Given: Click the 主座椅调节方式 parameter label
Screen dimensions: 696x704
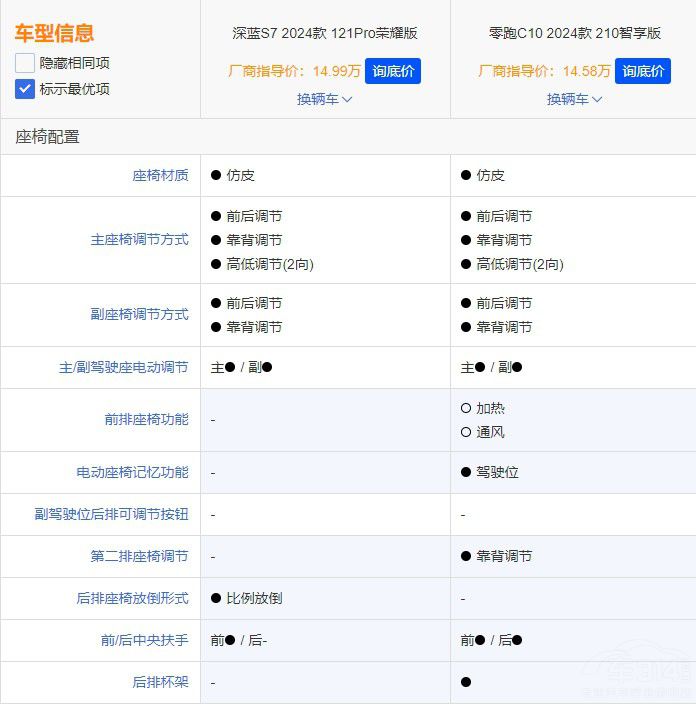Looking at the screenshot, I should coord(139,240).
